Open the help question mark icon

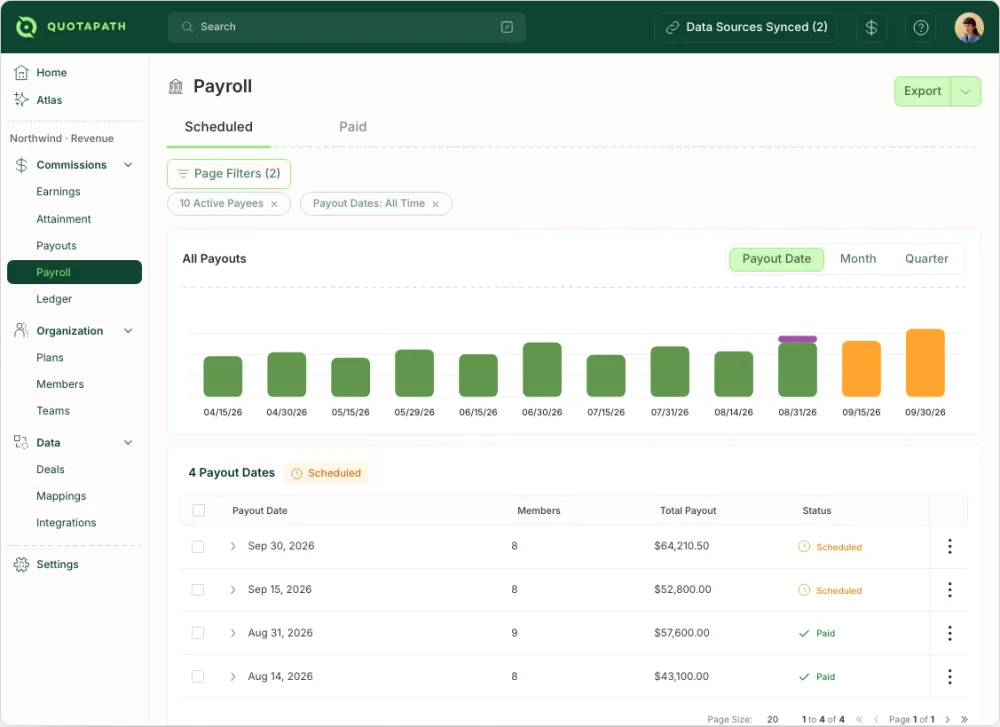(921, 27)
